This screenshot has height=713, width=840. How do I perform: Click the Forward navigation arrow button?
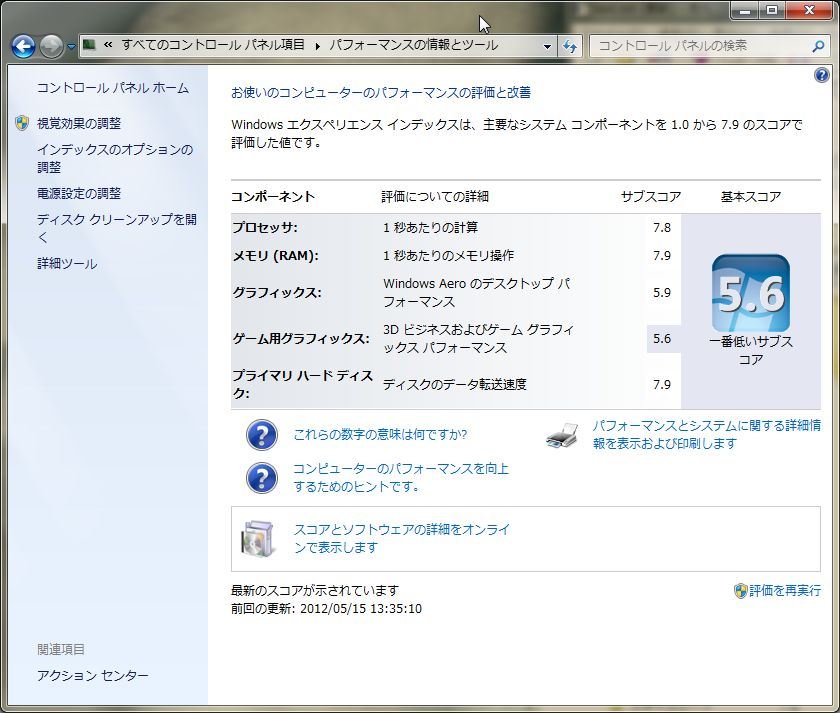[x=51, y=47]
